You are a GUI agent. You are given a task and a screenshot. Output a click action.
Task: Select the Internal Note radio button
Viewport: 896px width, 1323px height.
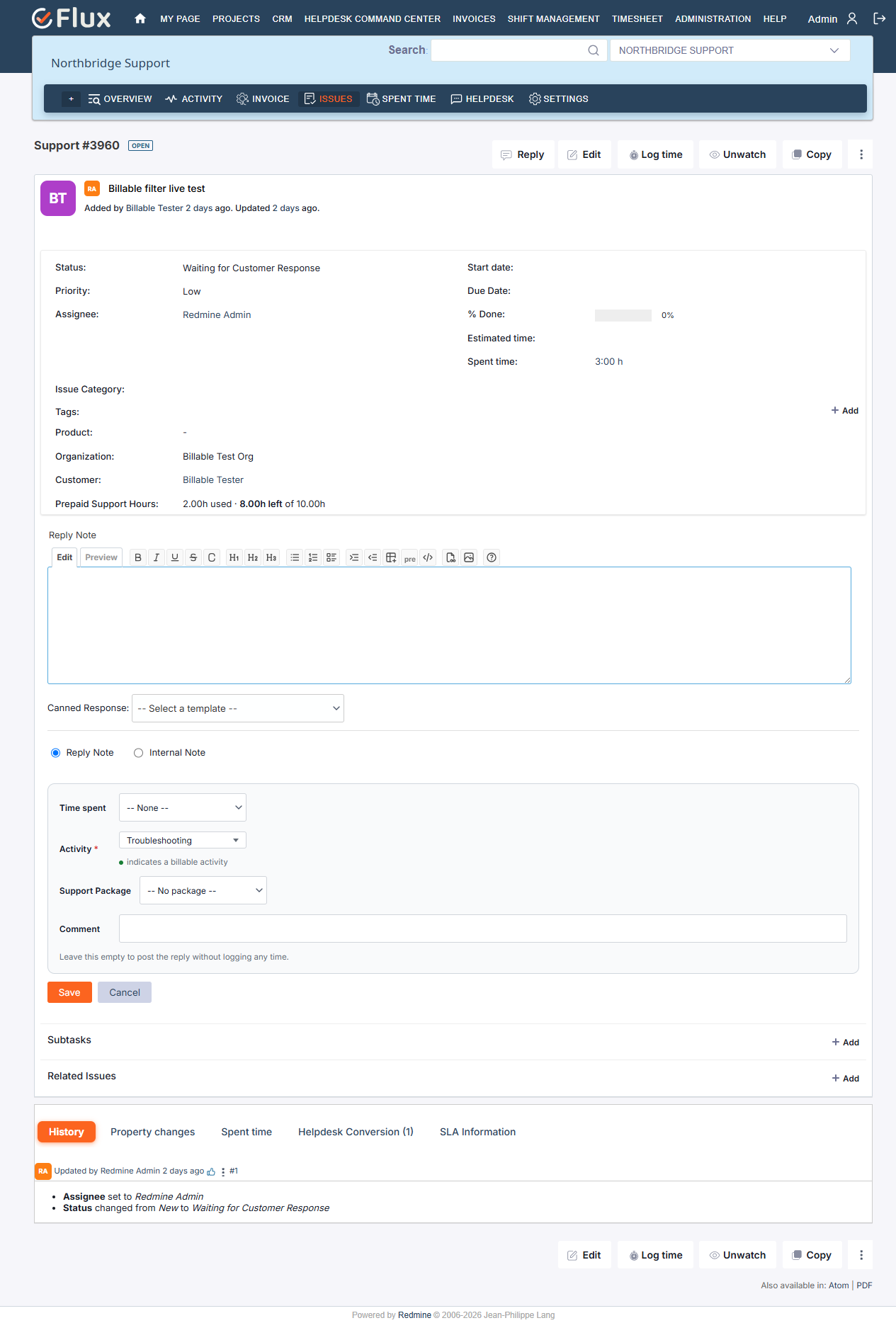tap(138, 753)
